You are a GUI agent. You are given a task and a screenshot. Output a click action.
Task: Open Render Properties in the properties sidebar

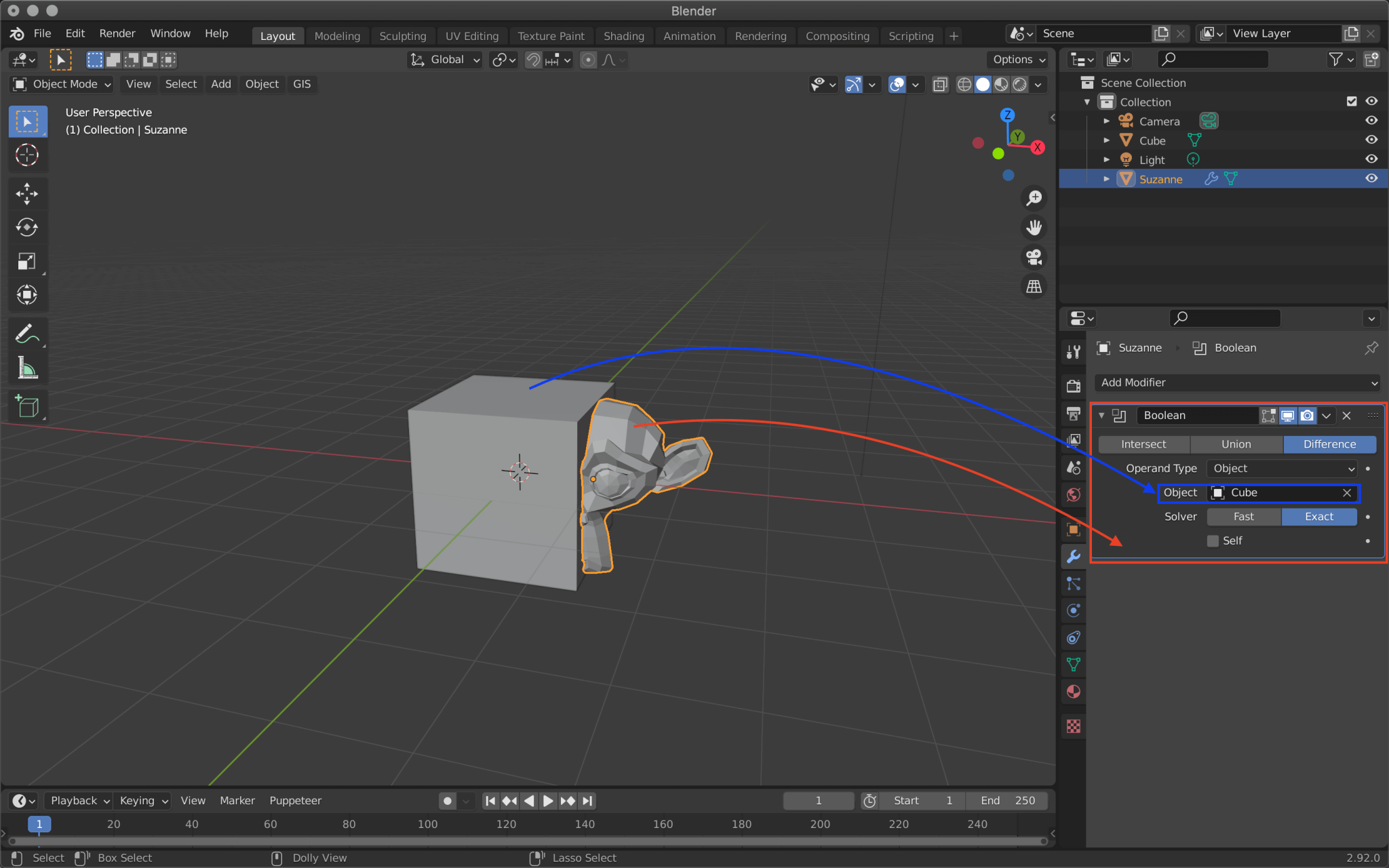click(1074, 385)
